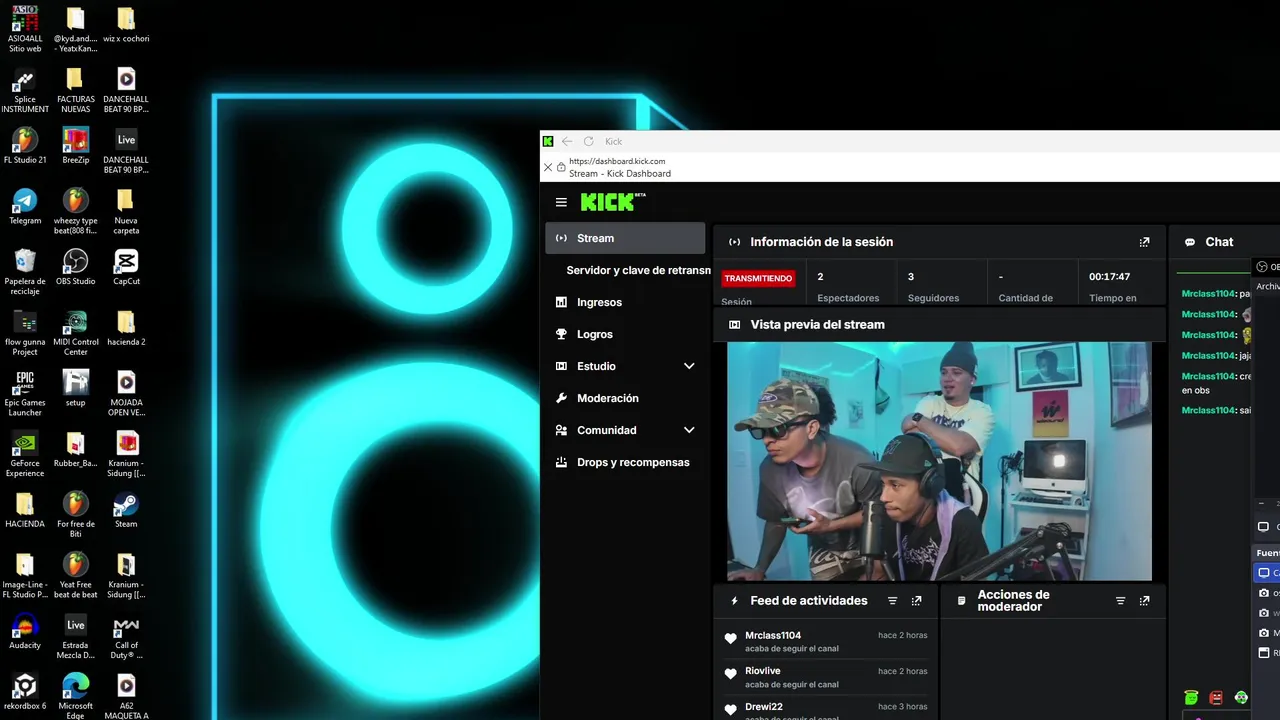The height and width of the screenshot is (720, 1280).
Task: Open GeForce Experience shortcut
Action: [x=25, y=454]
